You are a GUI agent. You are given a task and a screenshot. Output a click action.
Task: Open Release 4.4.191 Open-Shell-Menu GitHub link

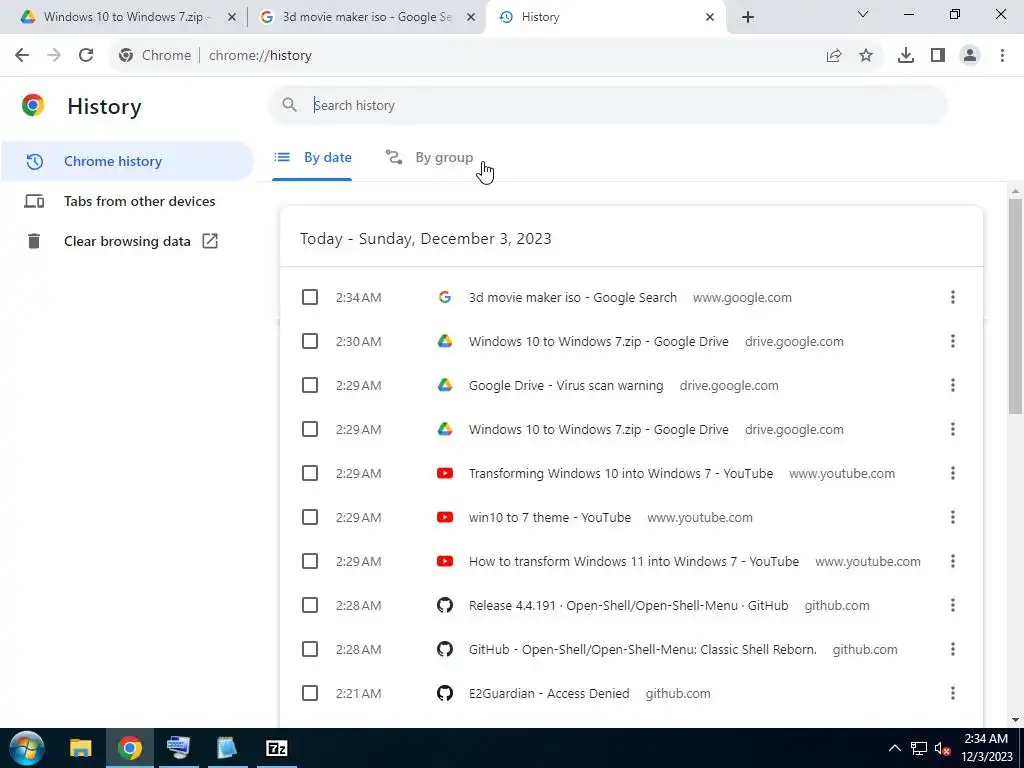tap(628, 605)
